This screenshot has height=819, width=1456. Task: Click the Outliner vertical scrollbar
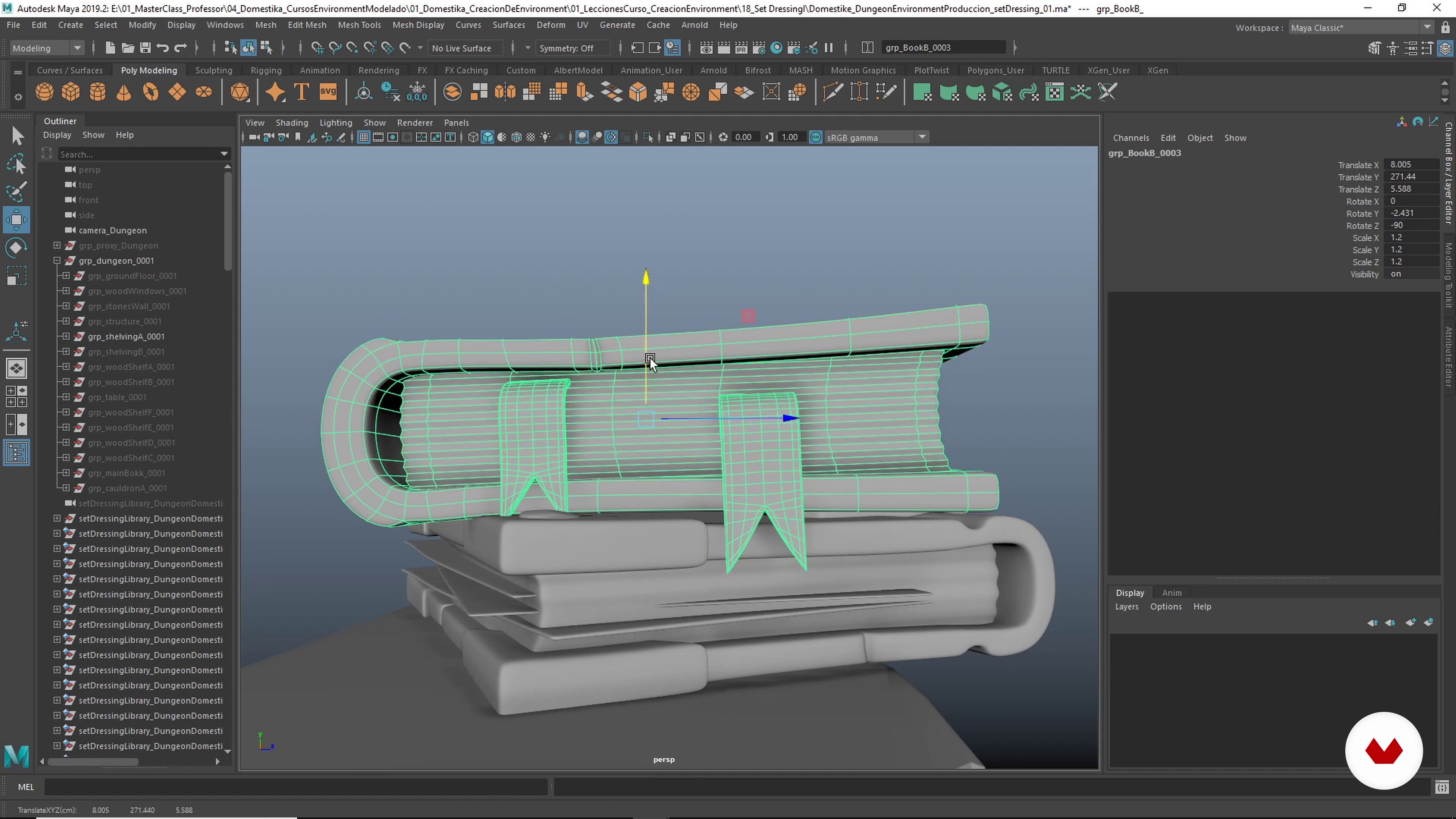[228, 221]
